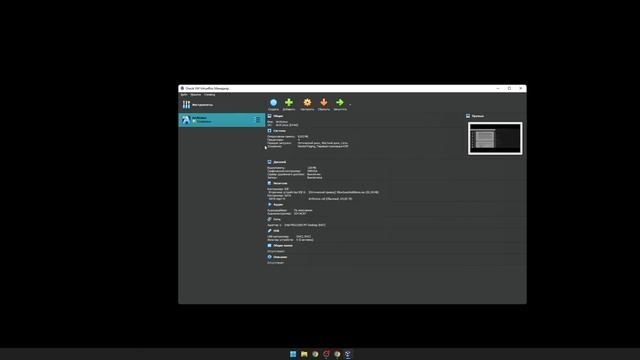Open File Explorer from the taskbar
Screen dimensions: 640x360
(x=304, y=354)
